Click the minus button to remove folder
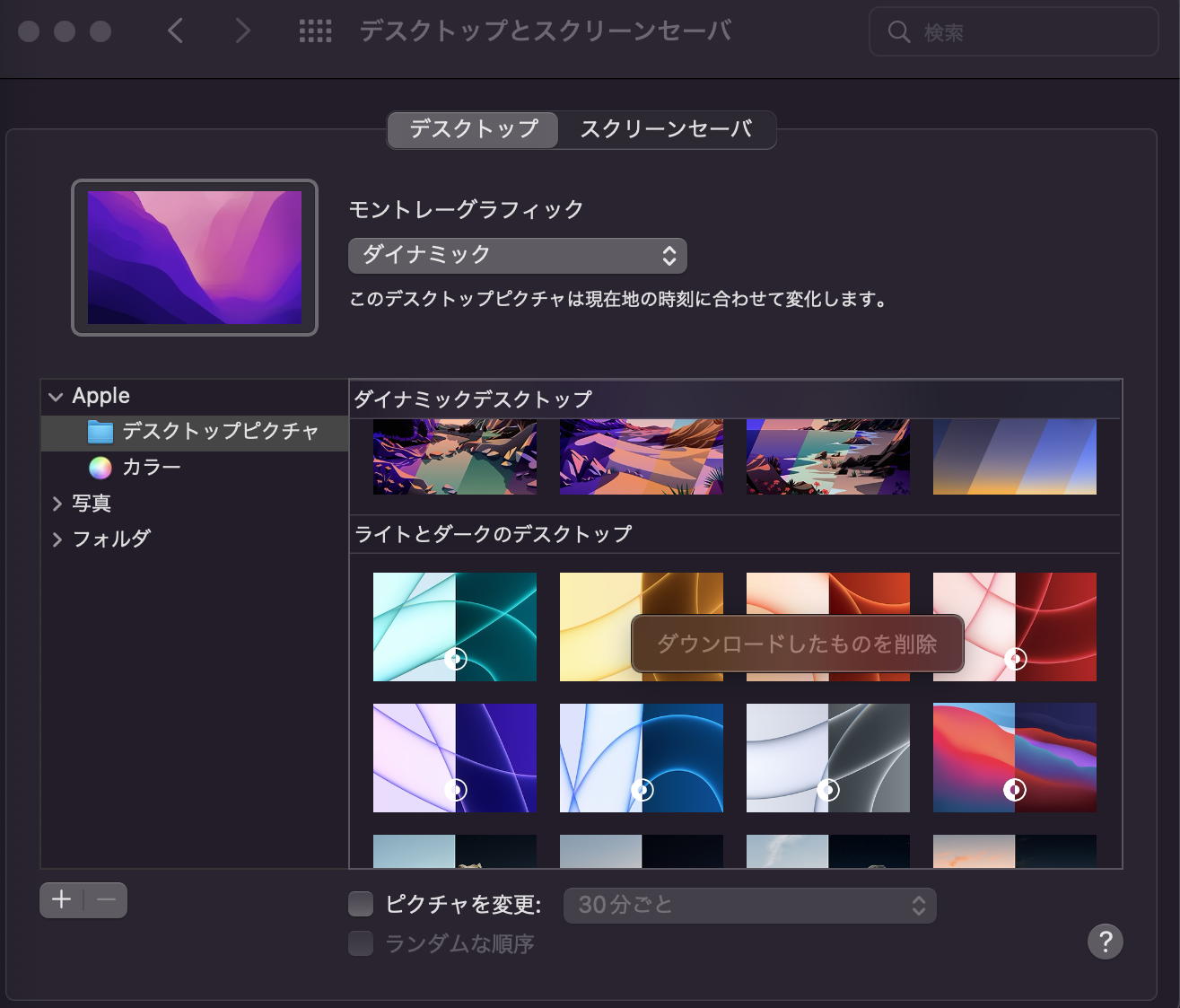Image resolution: width=1180 pixels, height=1008 pixels. pos(106,899)
